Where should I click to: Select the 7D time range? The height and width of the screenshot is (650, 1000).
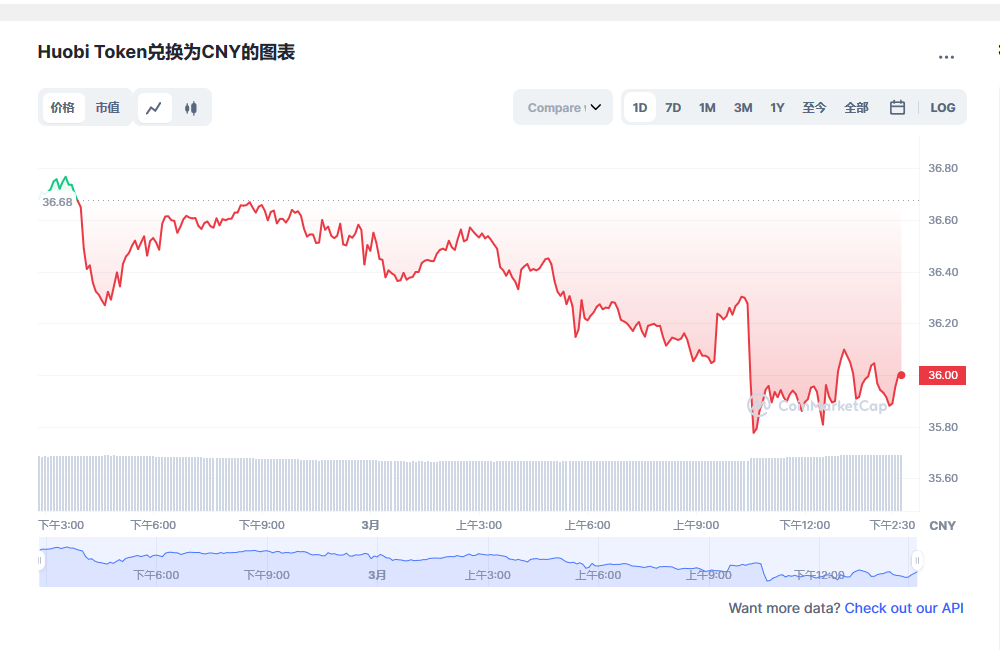[673, 107]
